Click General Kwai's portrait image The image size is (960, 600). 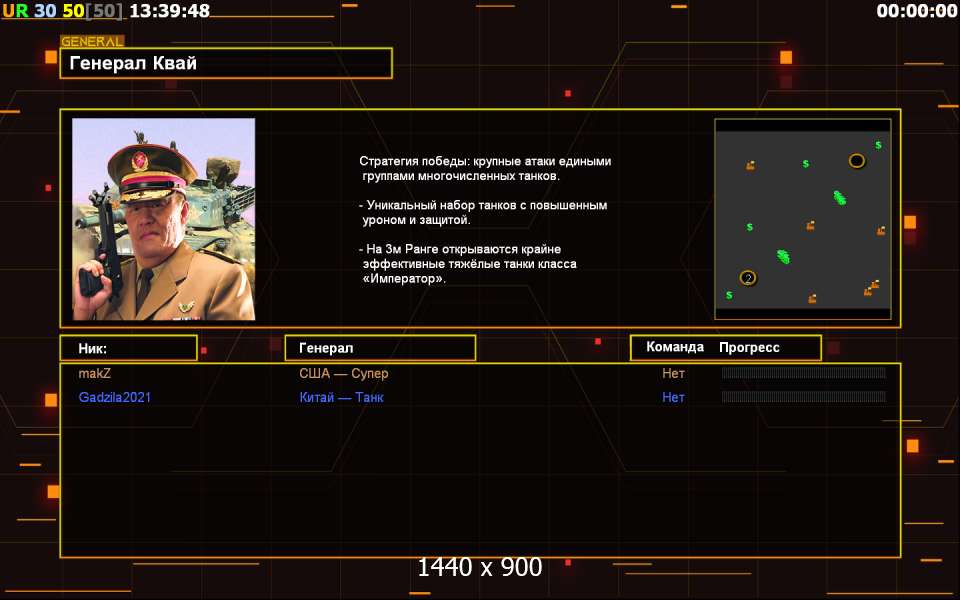point(163,219)
